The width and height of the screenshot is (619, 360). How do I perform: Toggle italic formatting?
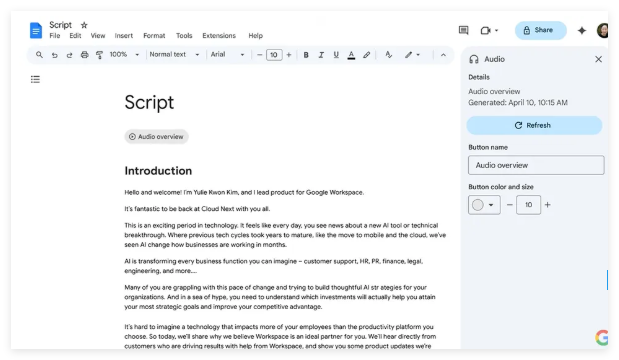[321, 55]
